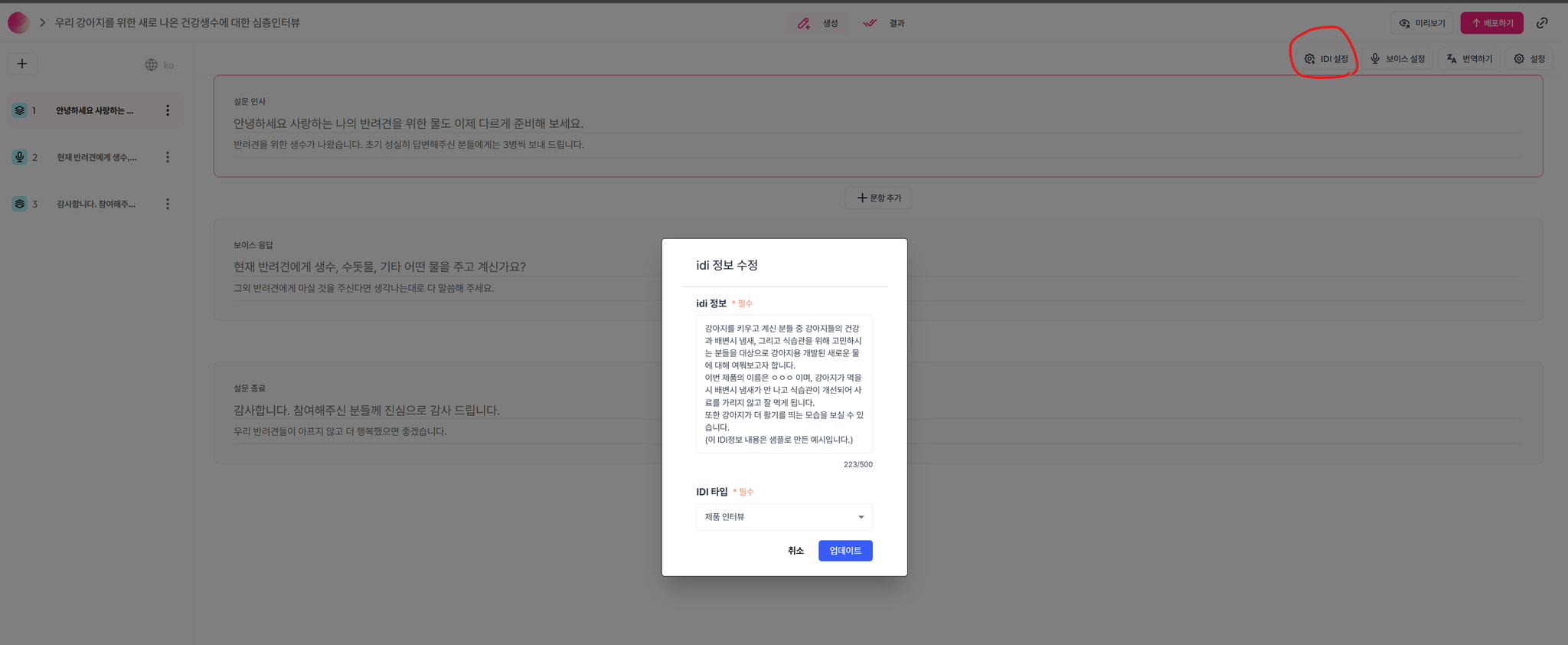Click 취소 to cancel the dialog
Screen dimensions: 1568x645
[795, 551]
